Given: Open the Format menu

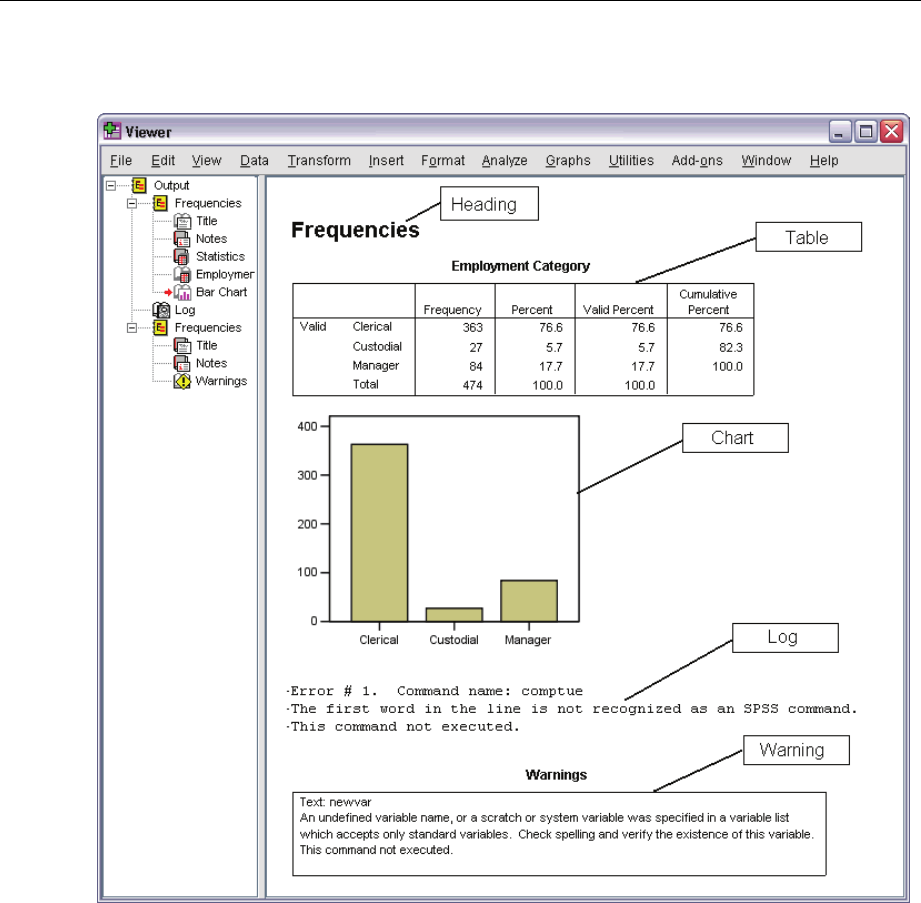Looking at the screenshot, I should [x=443, y=160].
